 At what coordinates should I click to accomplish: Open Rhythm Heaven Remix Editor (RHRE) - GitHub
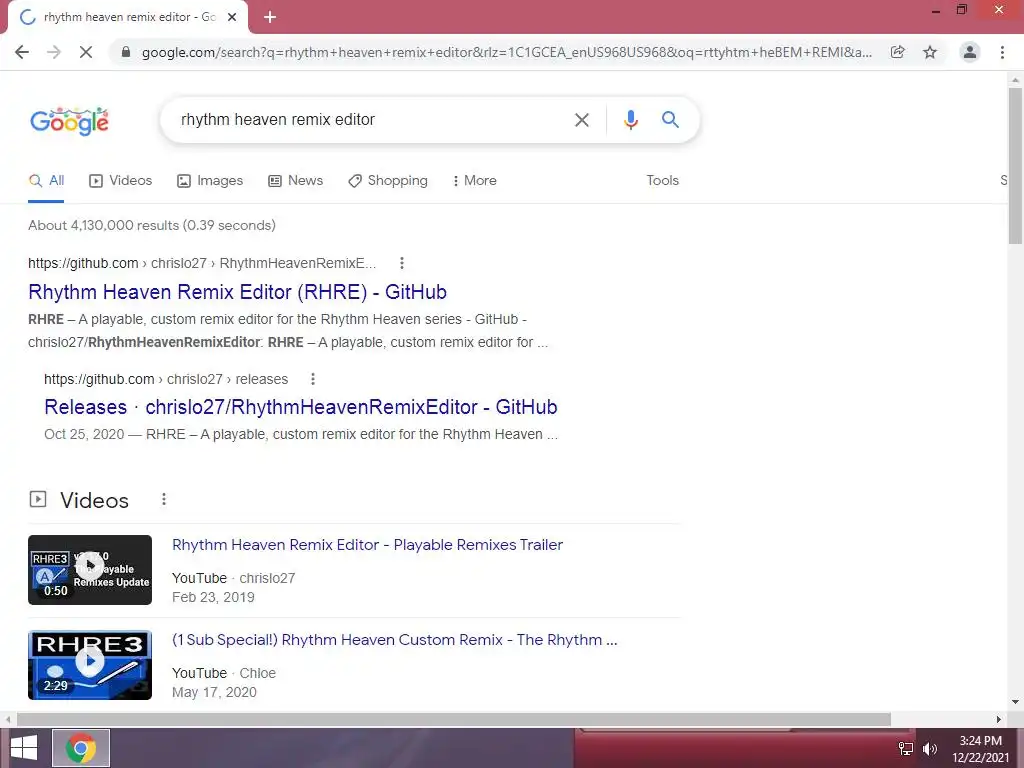(x=238, y=292)
